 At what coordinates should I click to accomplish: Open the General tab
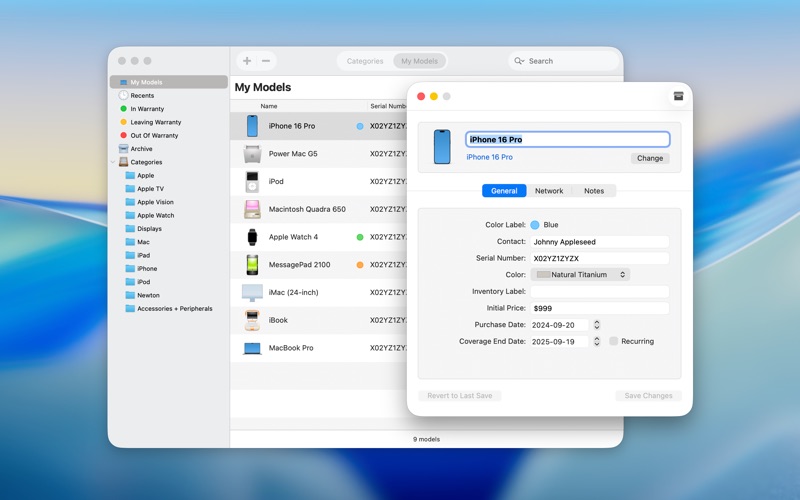click(504, 191)
